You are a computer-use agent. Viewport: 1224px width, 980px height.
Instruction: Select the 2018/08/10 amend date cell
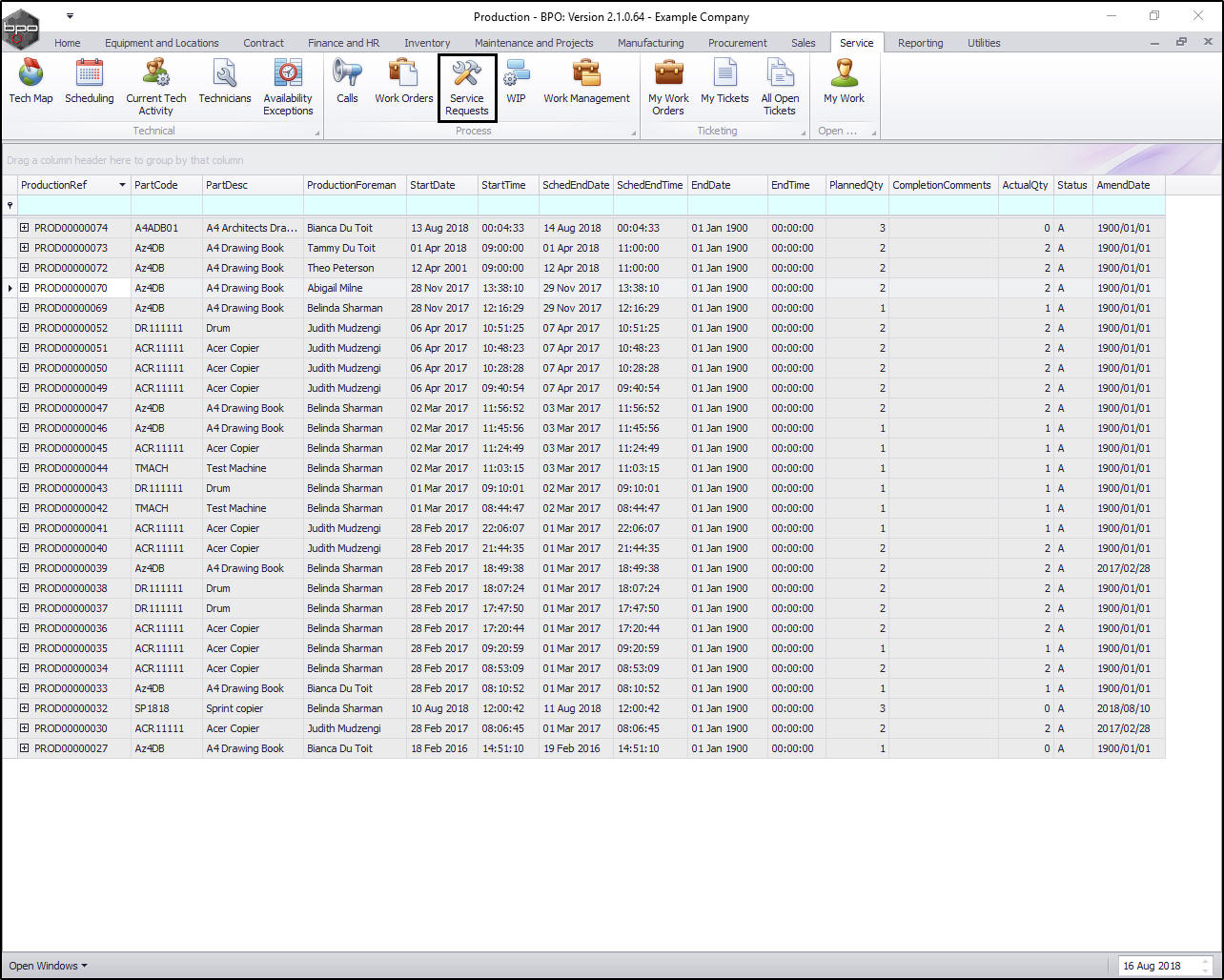[x=1130, y=708]
